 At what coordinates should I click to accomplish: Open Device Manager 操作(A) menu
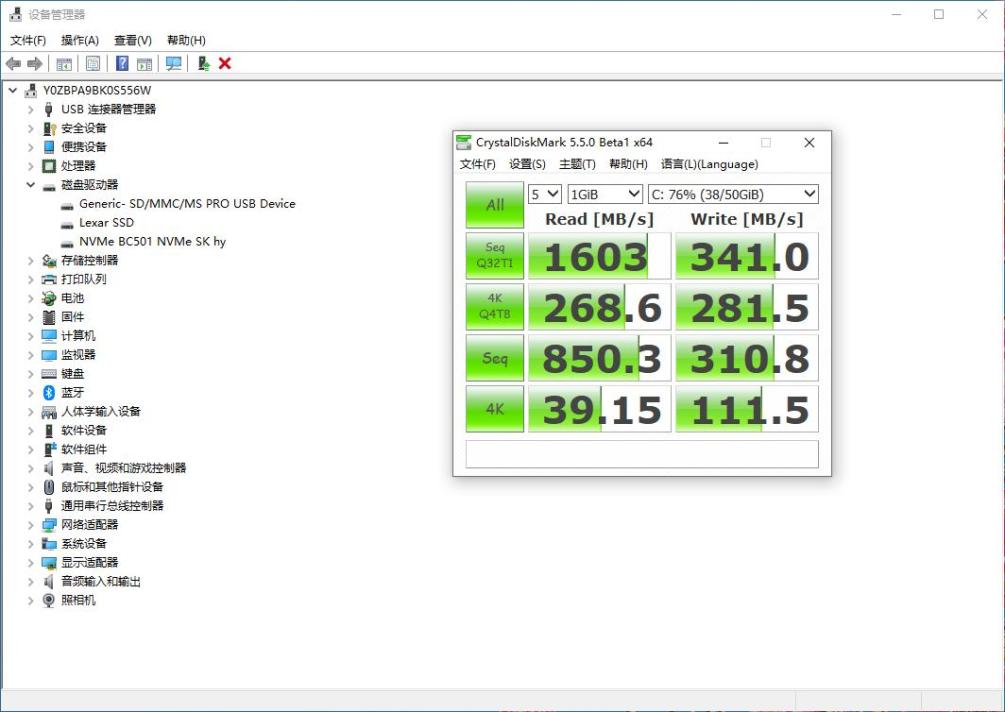[80, 40]
